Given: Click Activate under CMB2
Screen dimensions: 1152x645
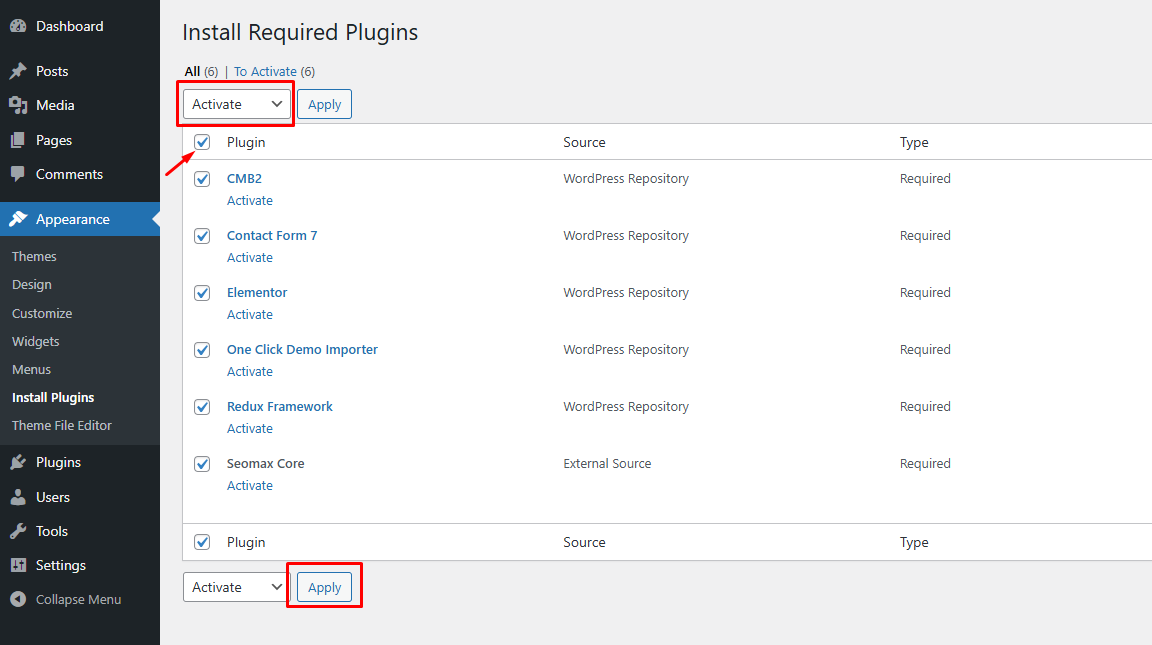Looking at the screenshot, I should (250, 201).
